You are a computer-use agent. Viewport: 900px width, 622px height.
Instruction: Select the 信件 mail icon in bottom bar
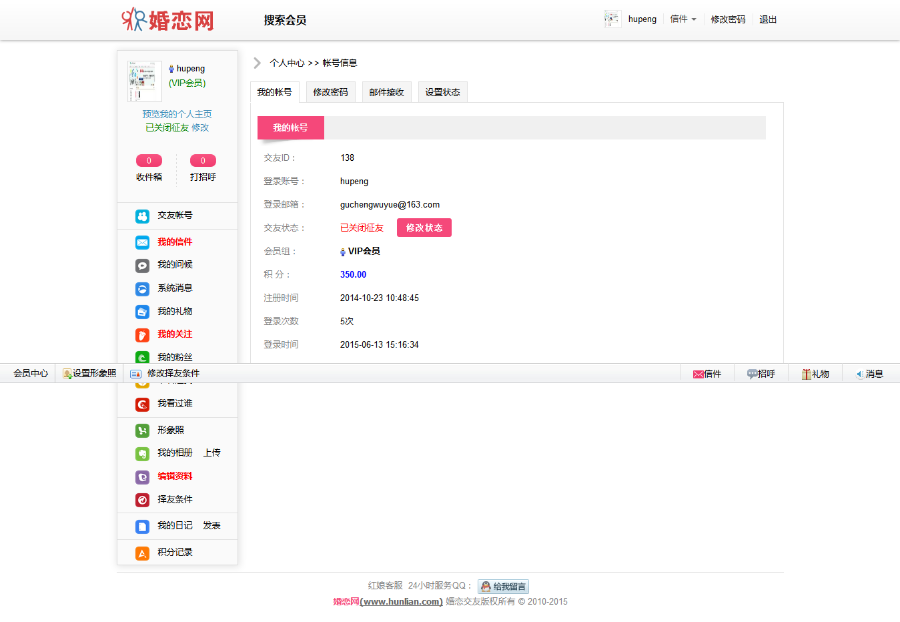pyautogui.click(x=706, y=372)
